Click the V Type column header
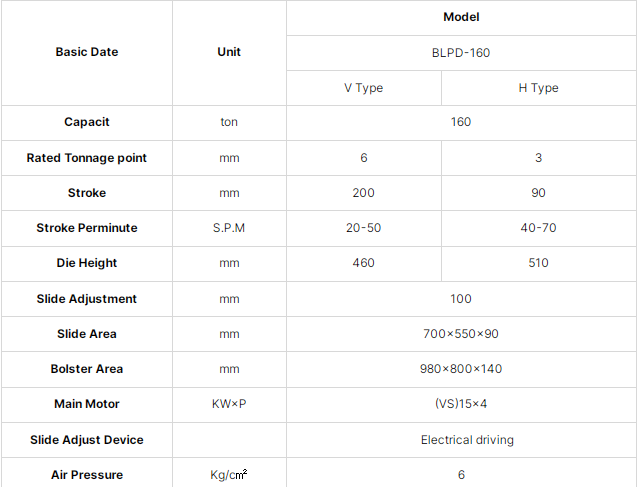The width and height of the screenshot is (638, 487). [364, 88]
